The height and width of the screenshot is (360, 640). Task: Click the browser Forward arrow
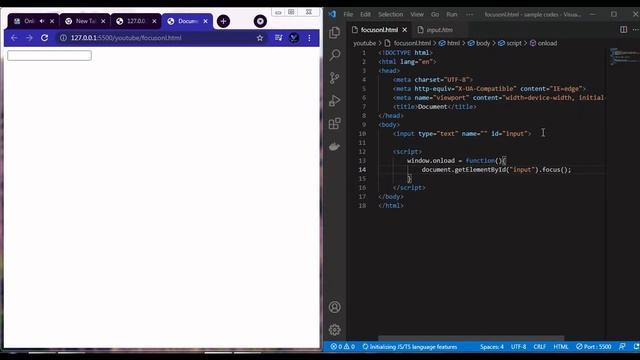point(29,38)
